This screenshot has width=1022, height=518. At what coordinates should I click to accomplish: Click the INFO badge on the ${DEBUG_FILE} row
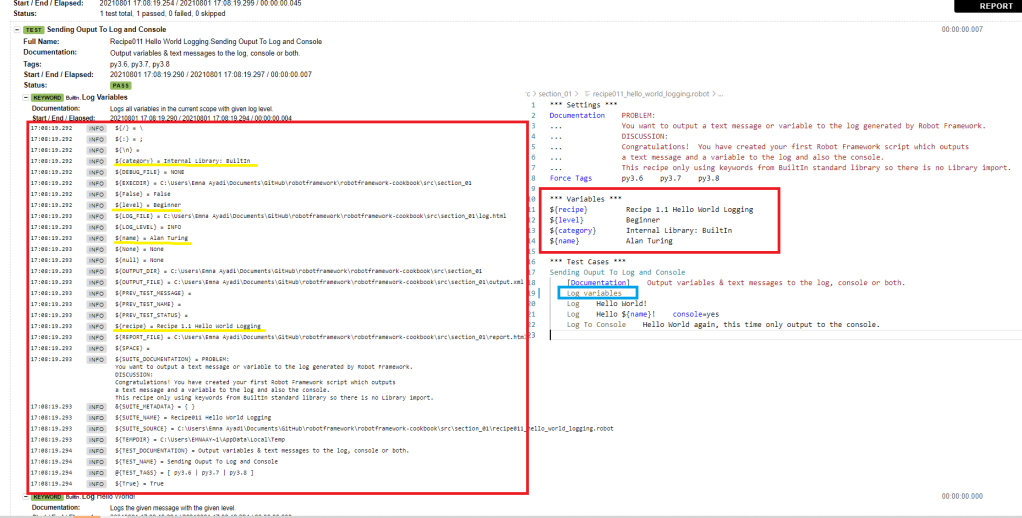coord(96,173)
